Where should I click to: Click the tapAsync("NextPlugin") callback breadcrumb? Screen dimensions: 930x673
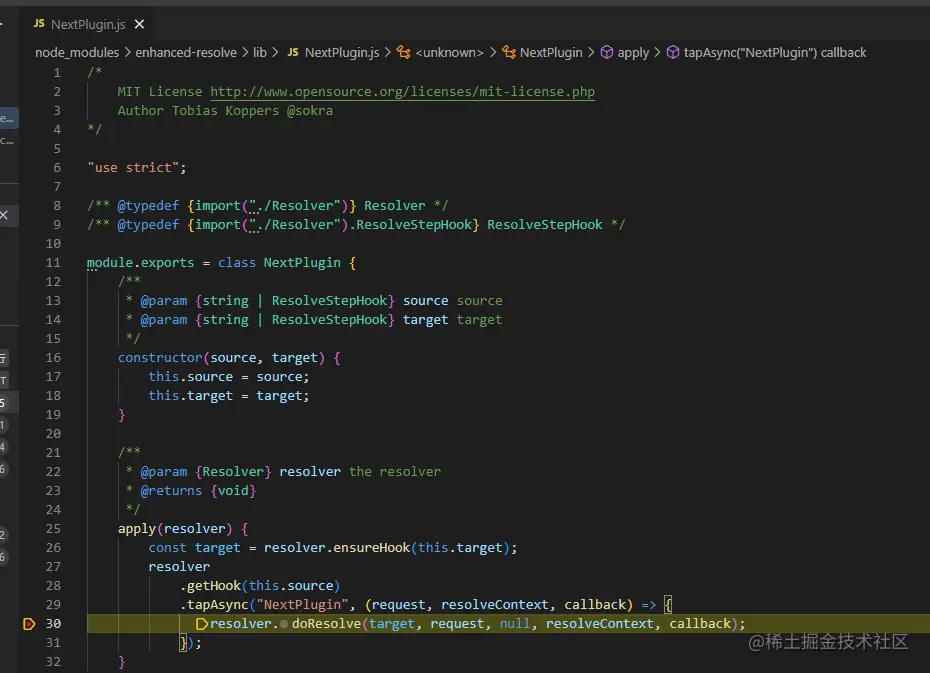pyautogui.click(x=775, y=53)
